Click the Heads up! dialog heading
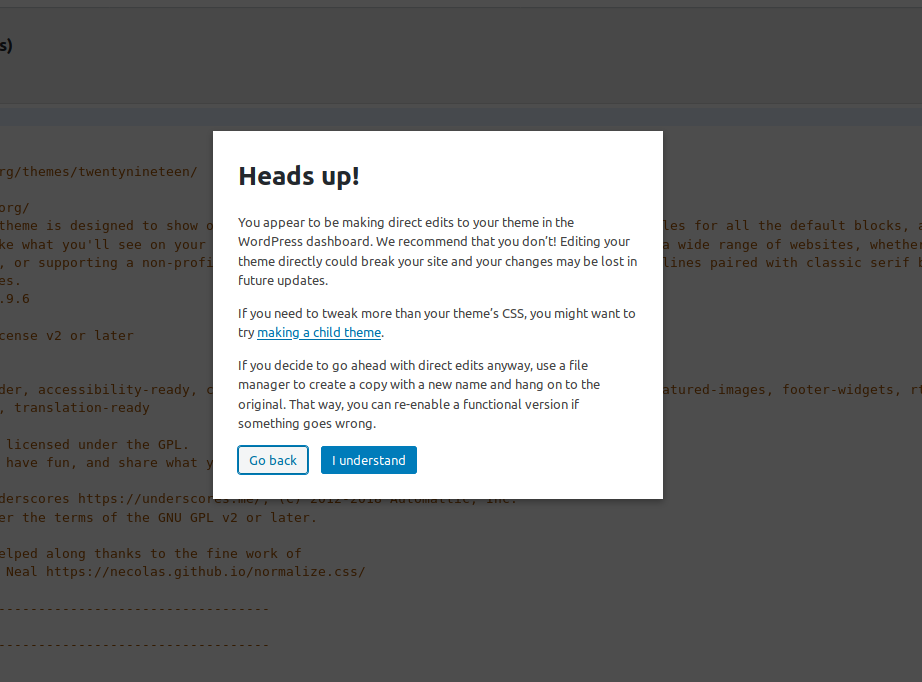The width and height of the screenshot is (922, 682). click(299, 176)
